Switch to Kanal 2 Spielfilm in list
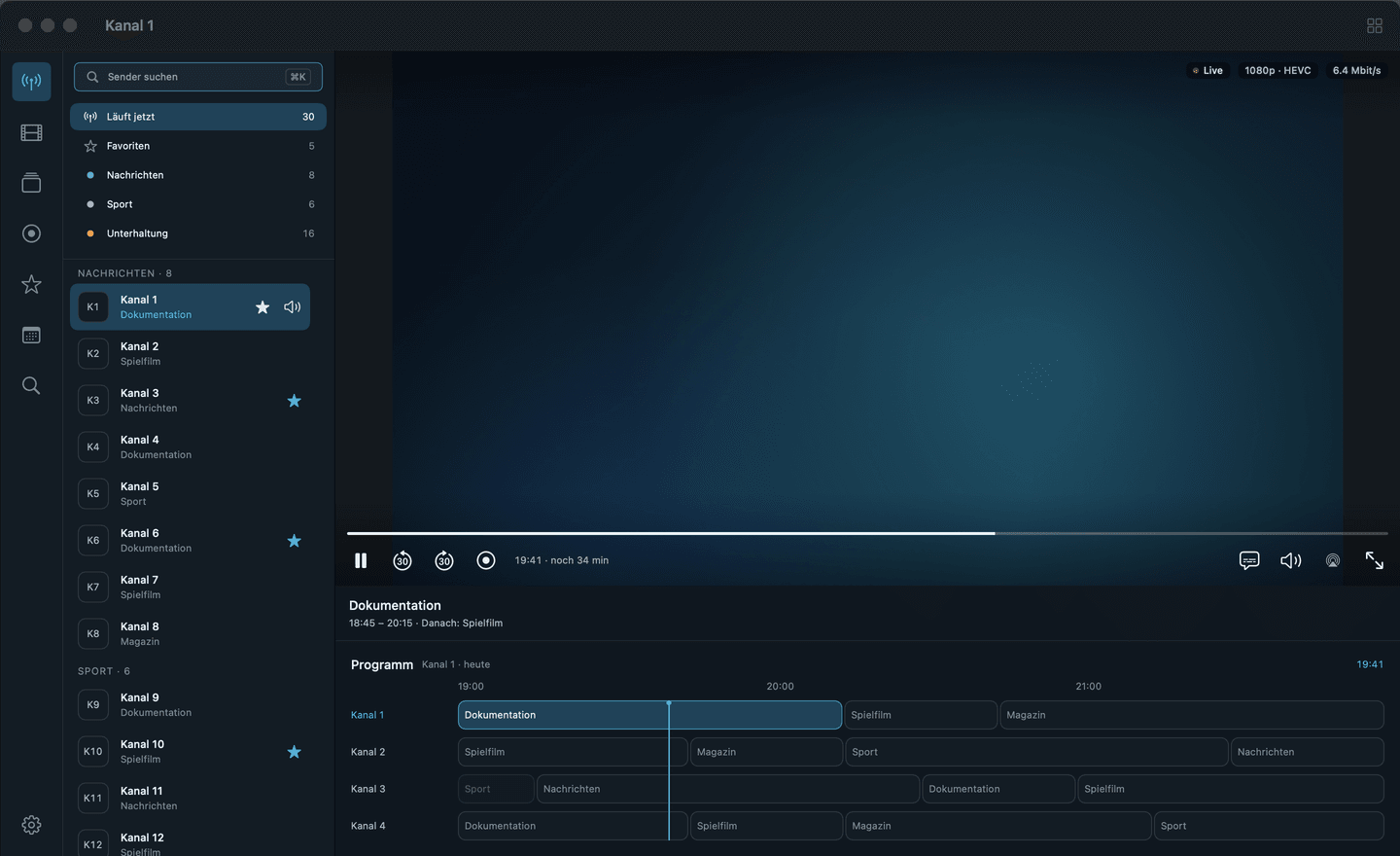 (191, 354)
